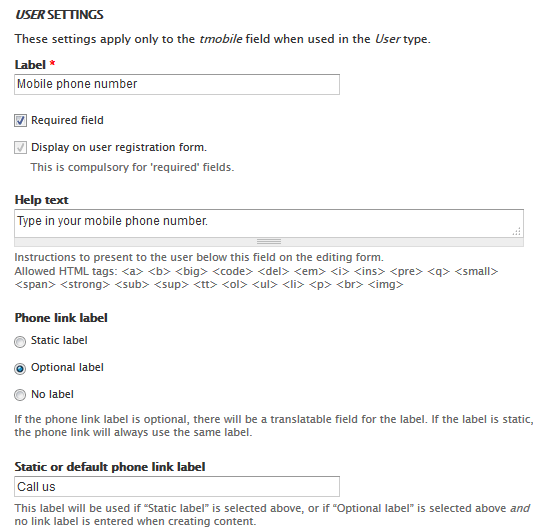Select the Static label radio circle
This screenshot has height=530, width=540.
20,342
